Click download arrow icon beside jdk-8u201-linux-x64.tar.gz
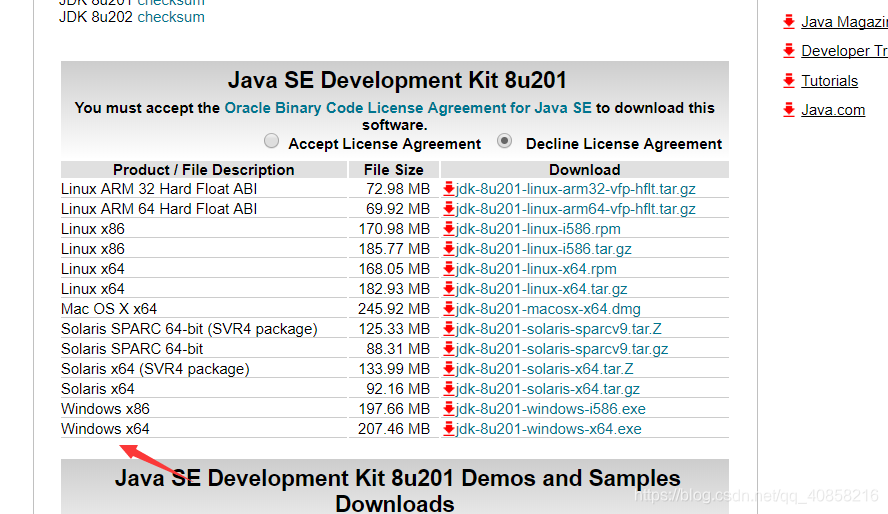This screenshot has width=888, height=514. (x=449, y=289)
